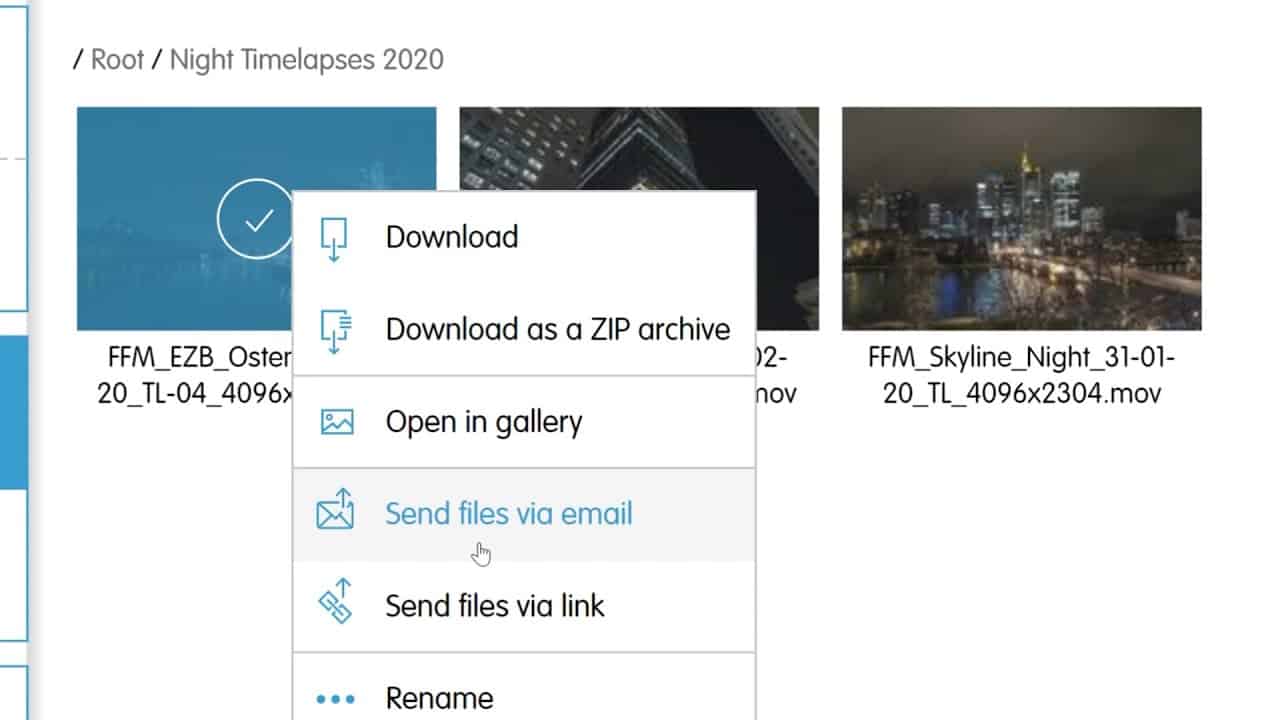
Task: Open the FFM Skyline Night video thumbnail
Action: [x=1021, y=219]
